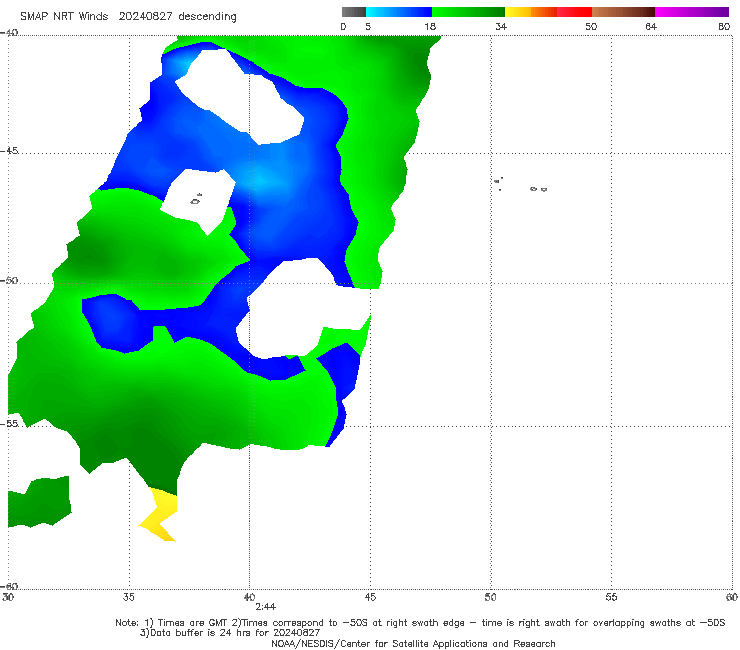Click the color bar label '50'
This screenshot has width=740, height=650.
pyautogui.click(x=591, y=27)
